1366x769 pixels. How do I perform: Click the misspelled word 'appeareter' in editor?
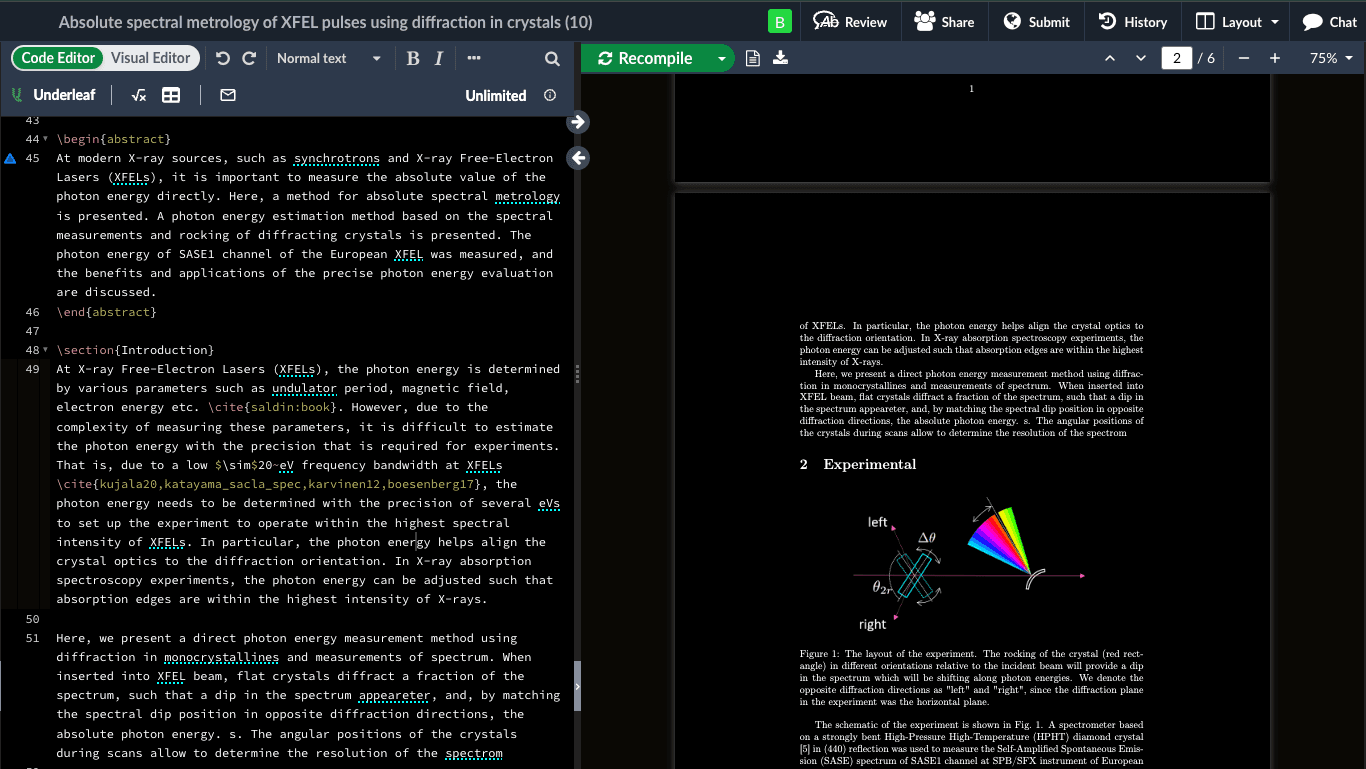(x=394, y=695)
